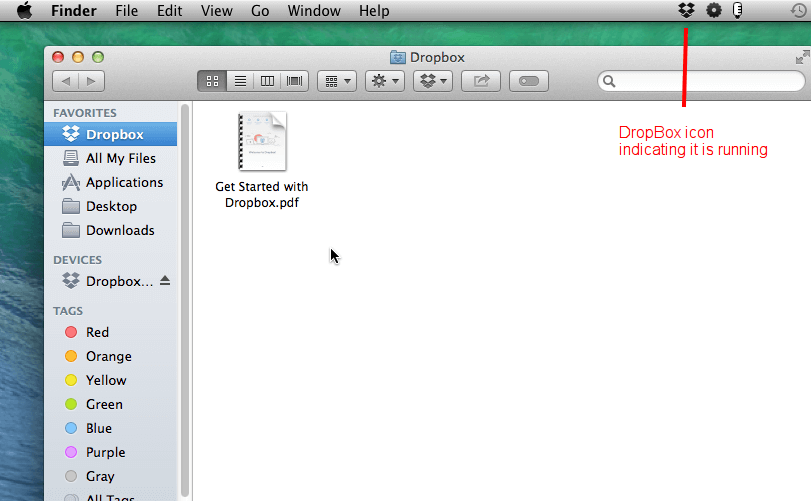Click the Share toolbar button

coord(481,81)
